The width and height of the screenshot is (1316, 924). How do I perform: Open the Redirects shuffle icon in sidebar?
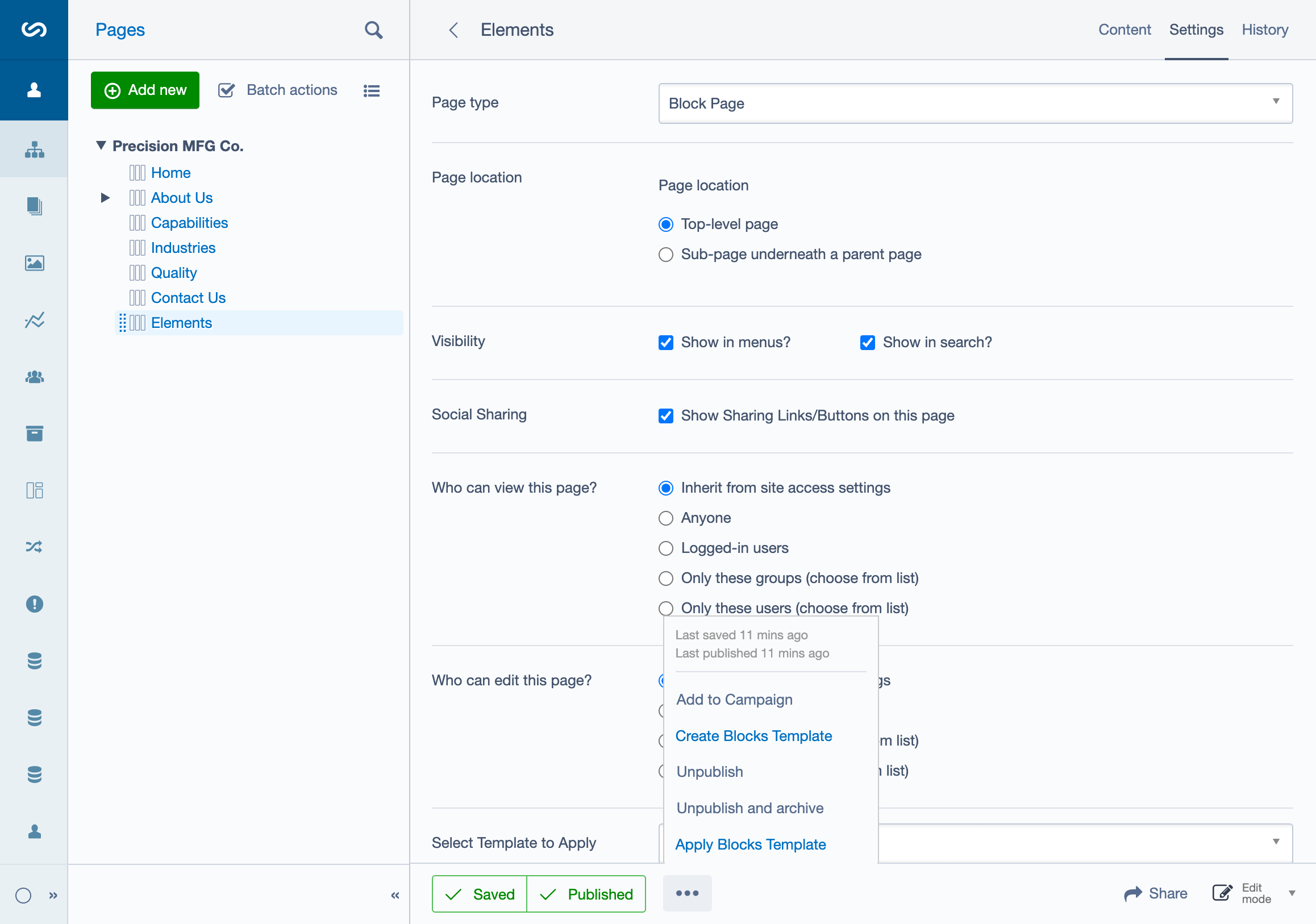click(35, 547)
